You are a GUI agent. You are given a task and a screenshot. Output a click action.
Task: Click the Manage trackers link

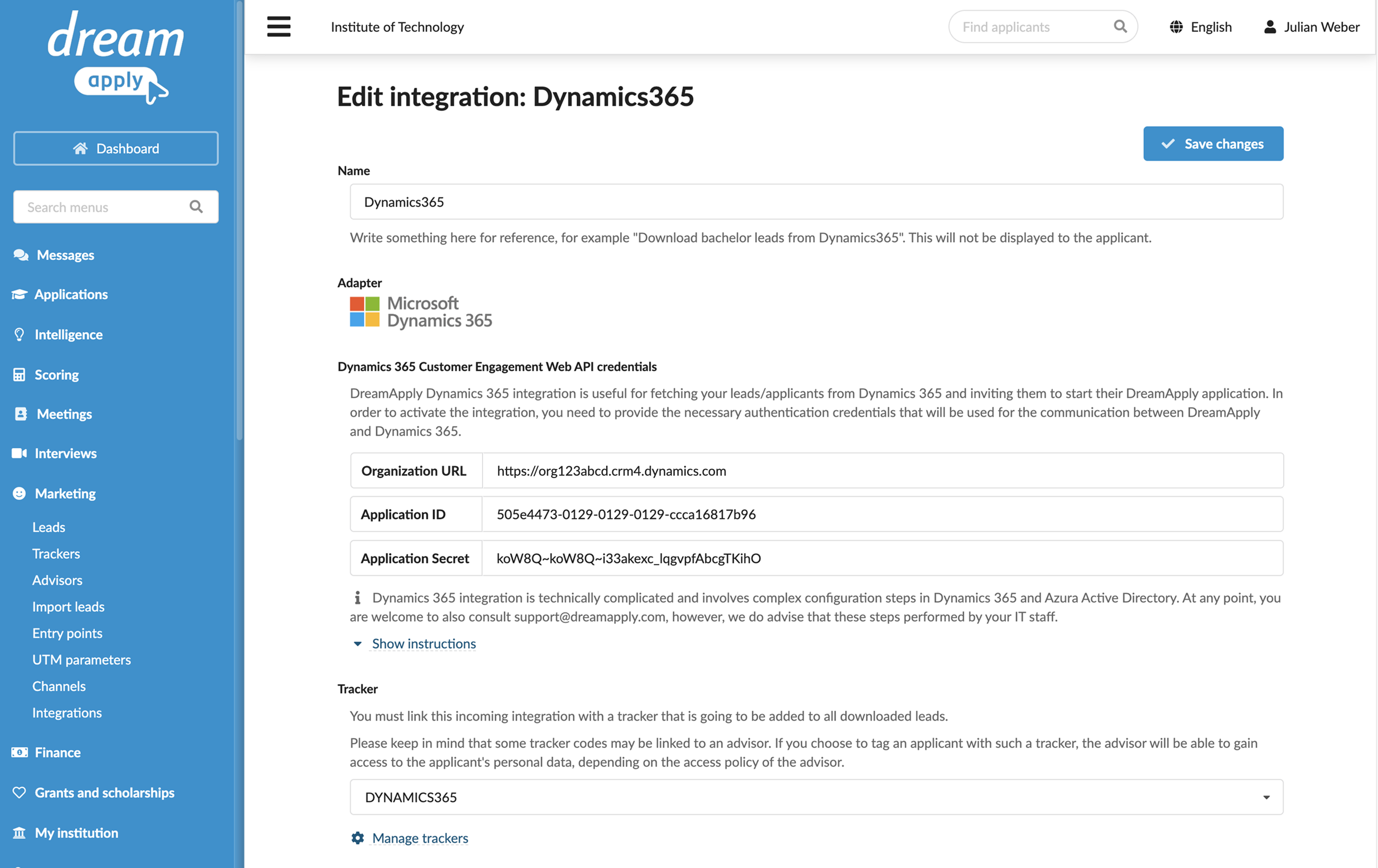tap(420, 838)
